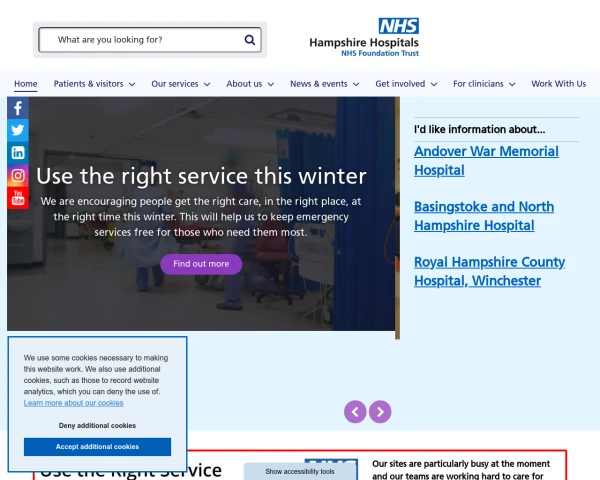Open the YouTube social icon
This screenshot has height=480, width=600.
point(18,198)
